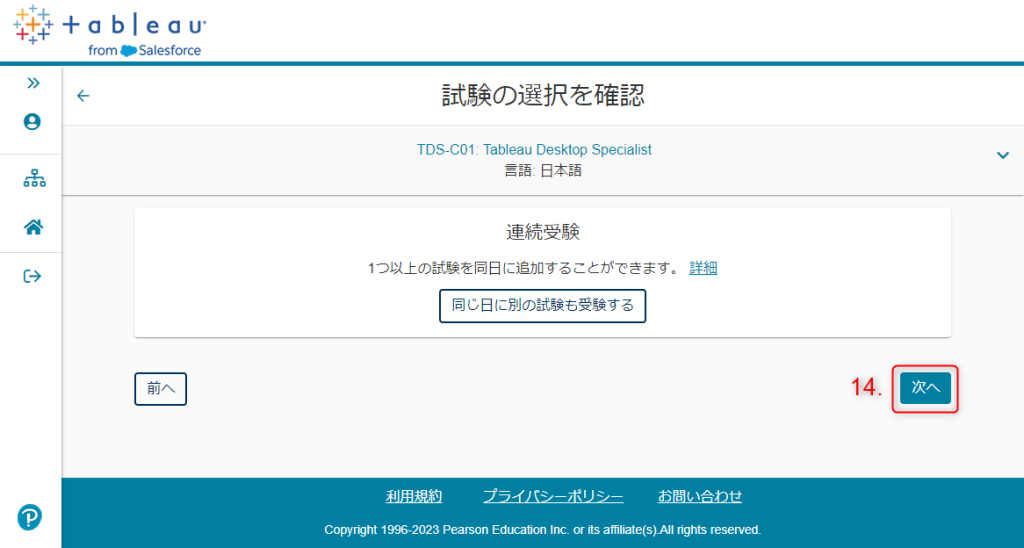Screen dimensions: 1024x548
Task: Click the 連続受験 section heading
Action: (x=543, y=232)
